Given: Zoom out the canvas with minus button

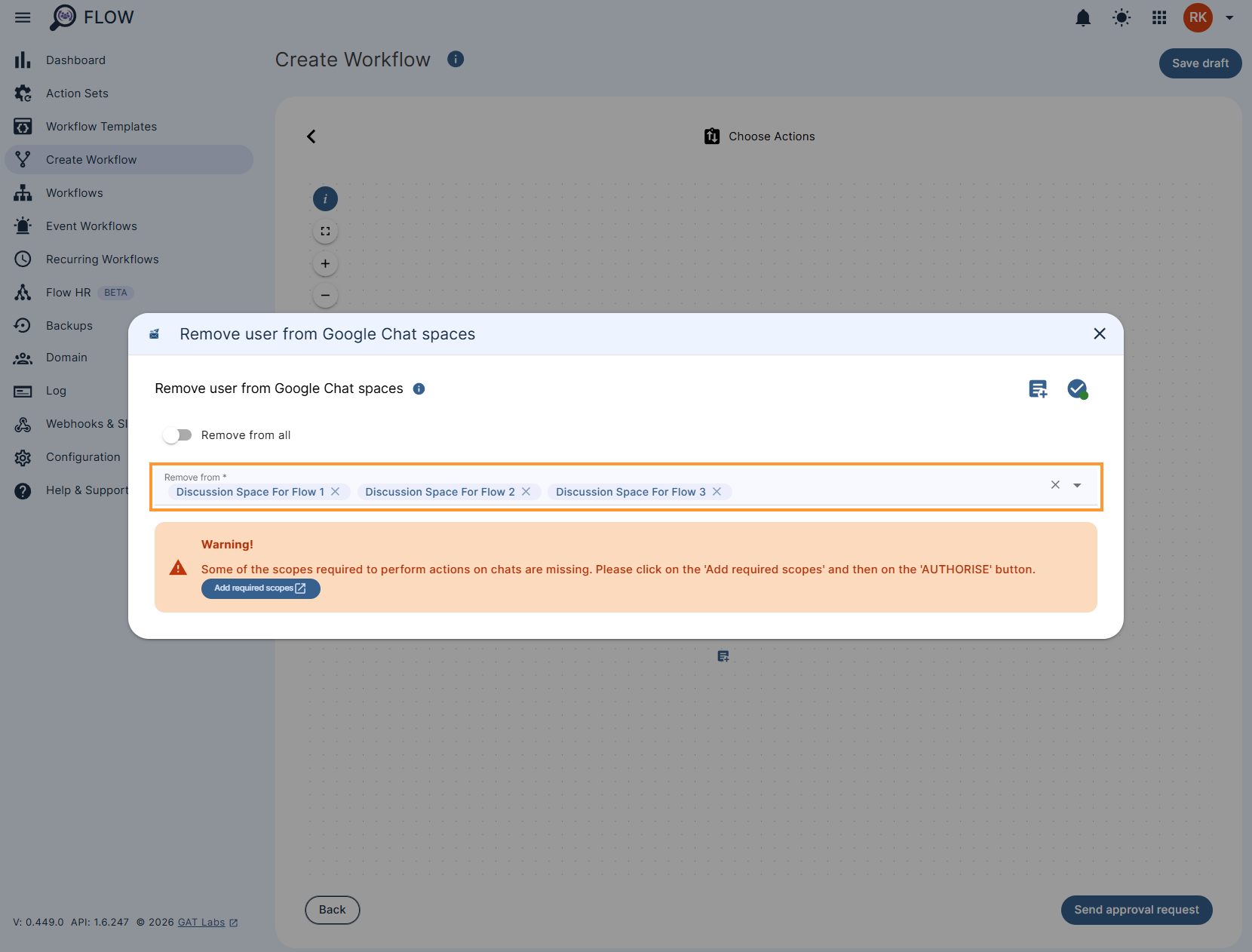Looking at the screenshot, I should pyautogui.click(x=325, y=296).
